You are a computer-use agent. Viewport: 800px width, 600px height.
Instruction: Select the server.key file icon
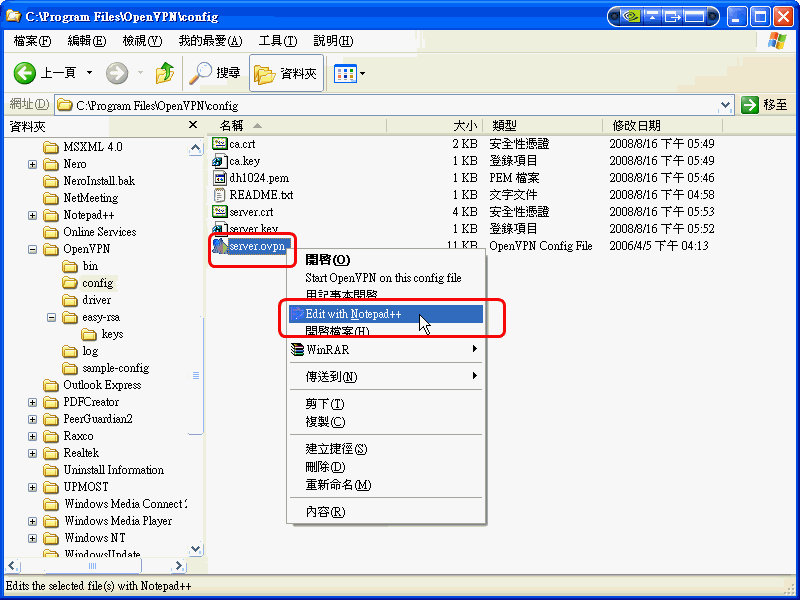(219, 229)
